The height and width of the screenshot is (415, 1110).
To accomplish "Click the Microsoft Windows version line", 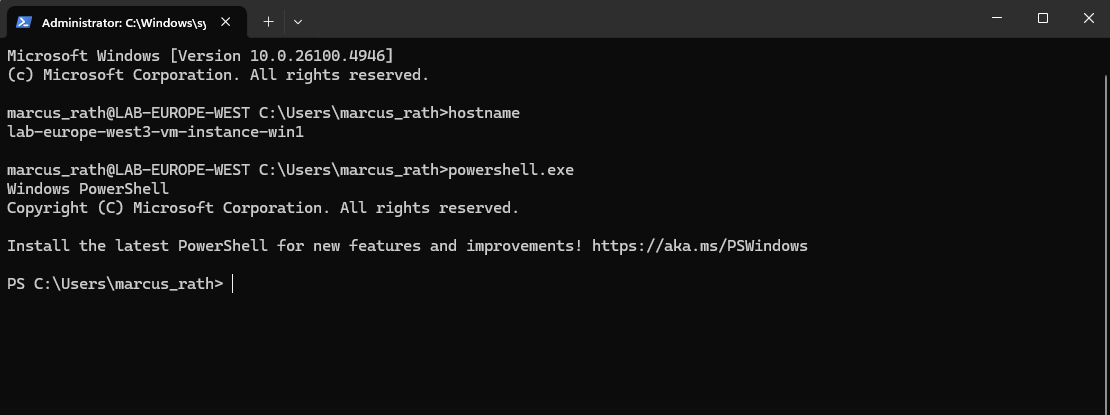I will [200, 55].
